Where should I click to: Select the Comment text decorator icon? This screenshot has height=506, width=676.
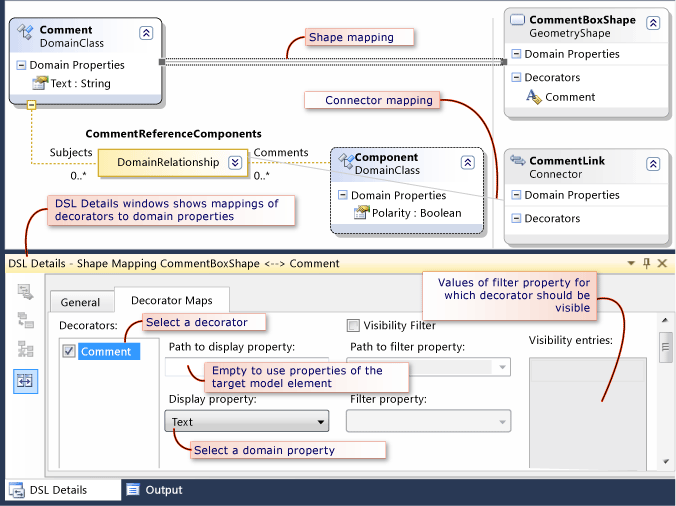[534, 97]
